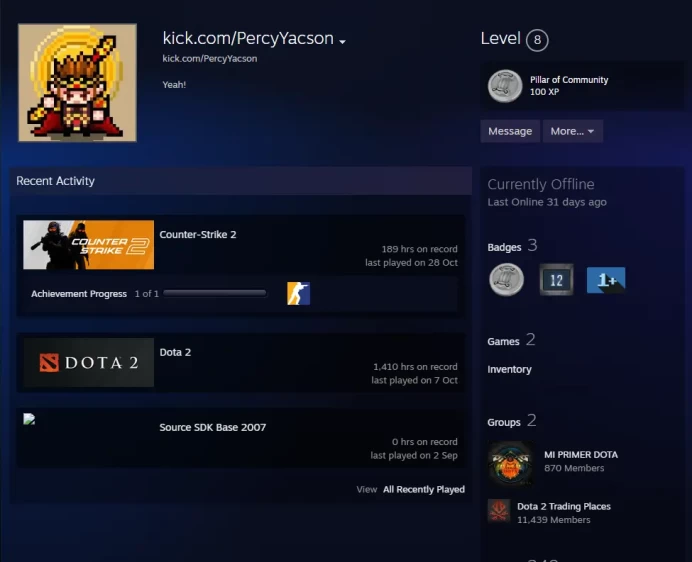Click the level 8 circle badge

[x=537, y=40]
